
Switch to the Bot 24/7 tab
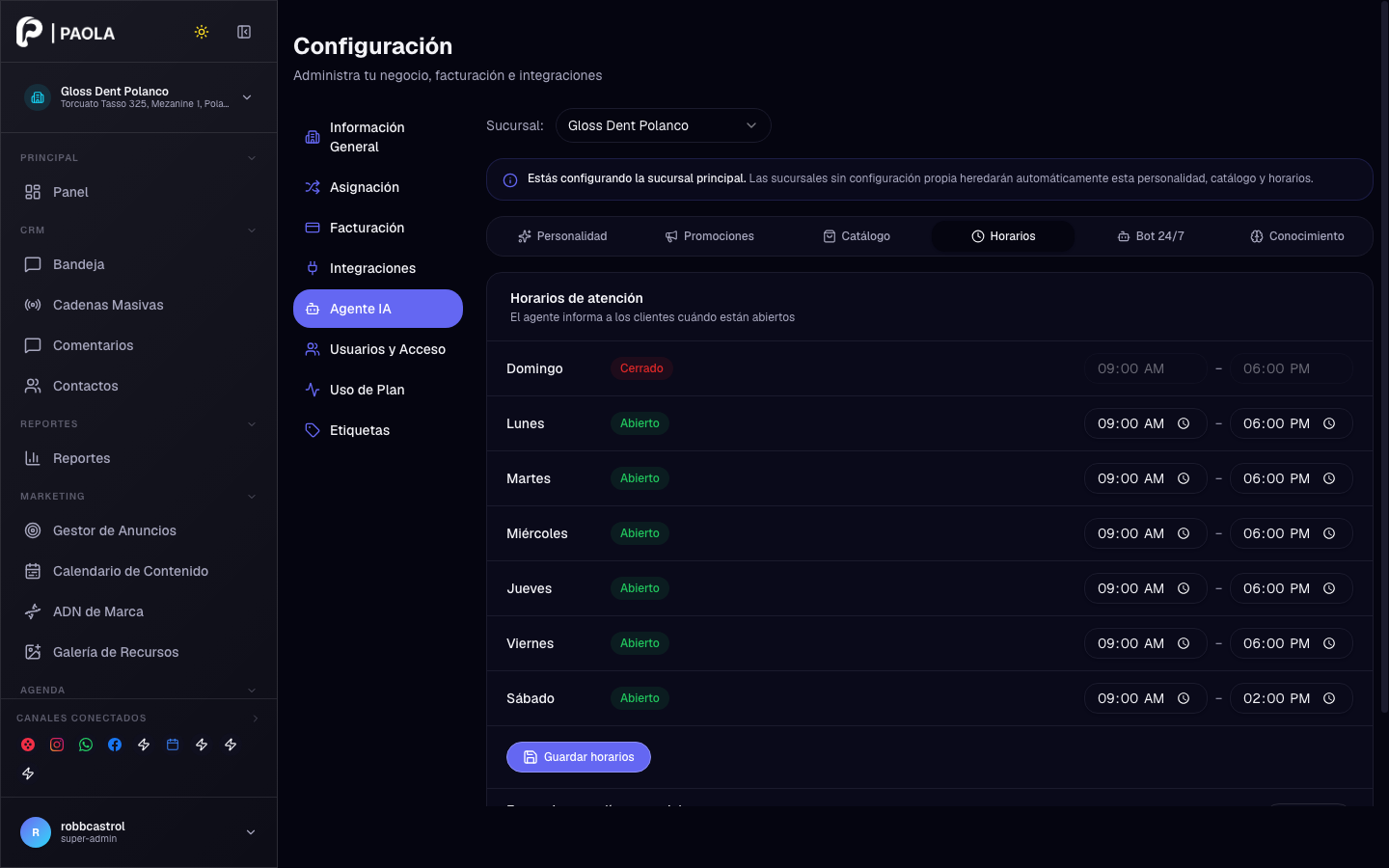(x=1151, y=236)
